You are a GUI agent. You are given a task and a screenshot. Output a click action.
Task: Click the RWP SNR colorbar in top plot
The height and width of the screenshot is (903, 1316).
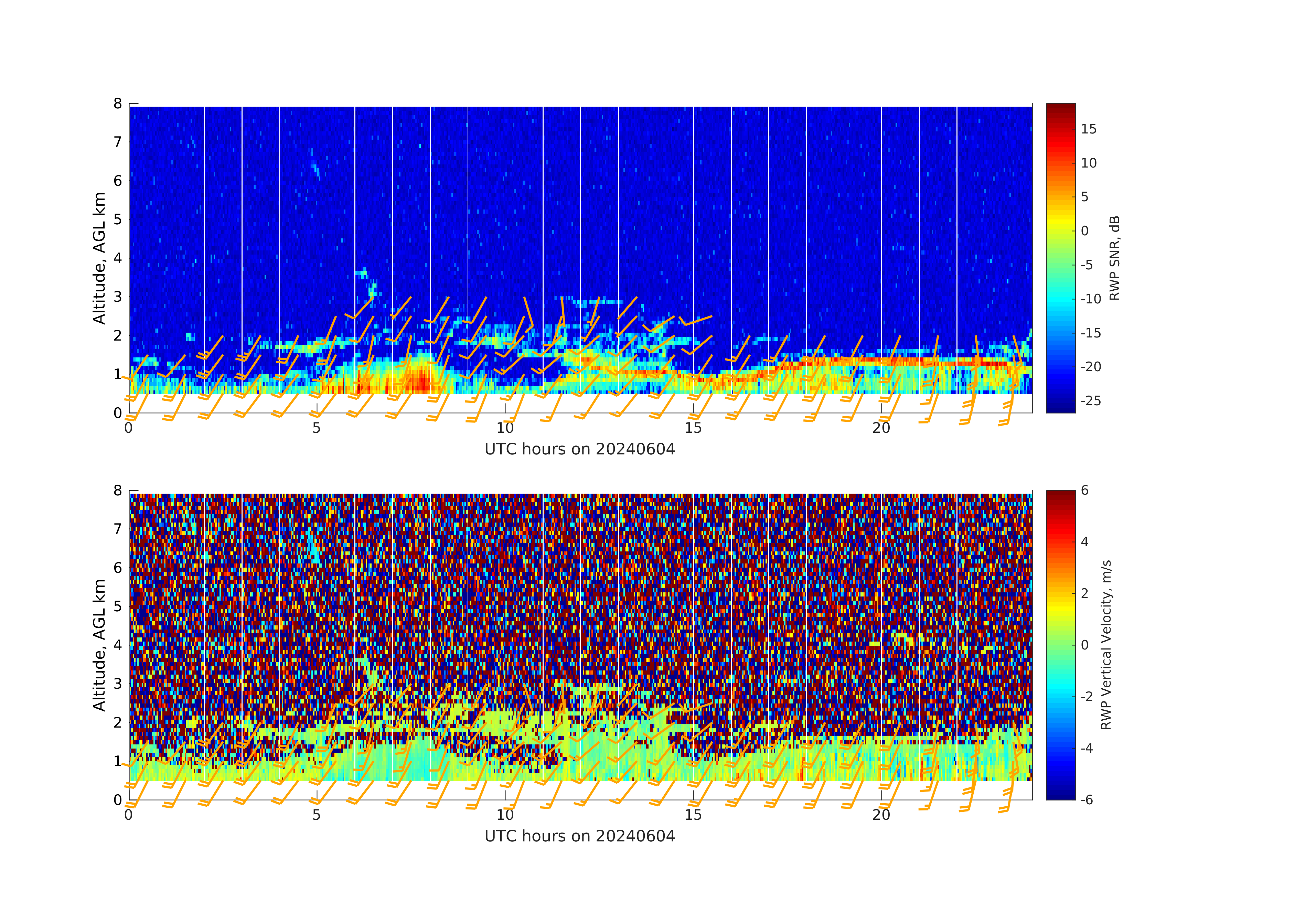(x=1060, y=258)
